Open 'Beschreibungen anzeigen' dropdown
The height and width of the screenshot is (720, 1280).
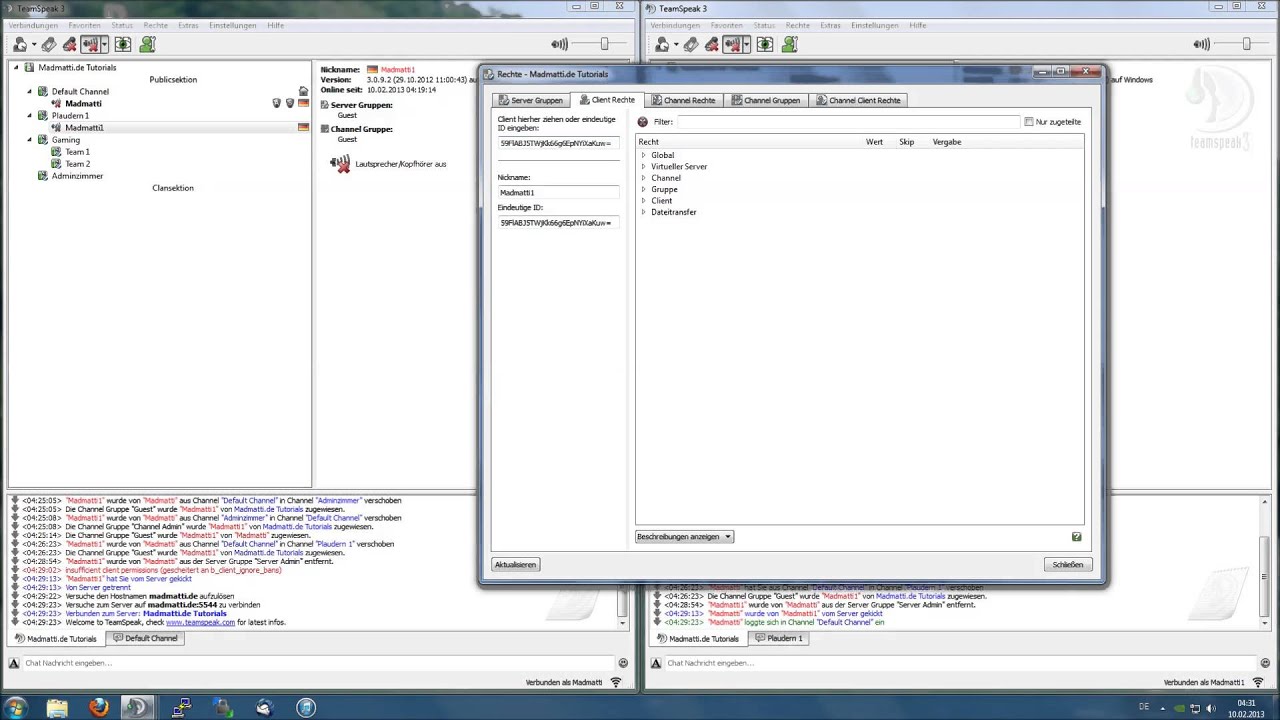(x=684, y=537)
